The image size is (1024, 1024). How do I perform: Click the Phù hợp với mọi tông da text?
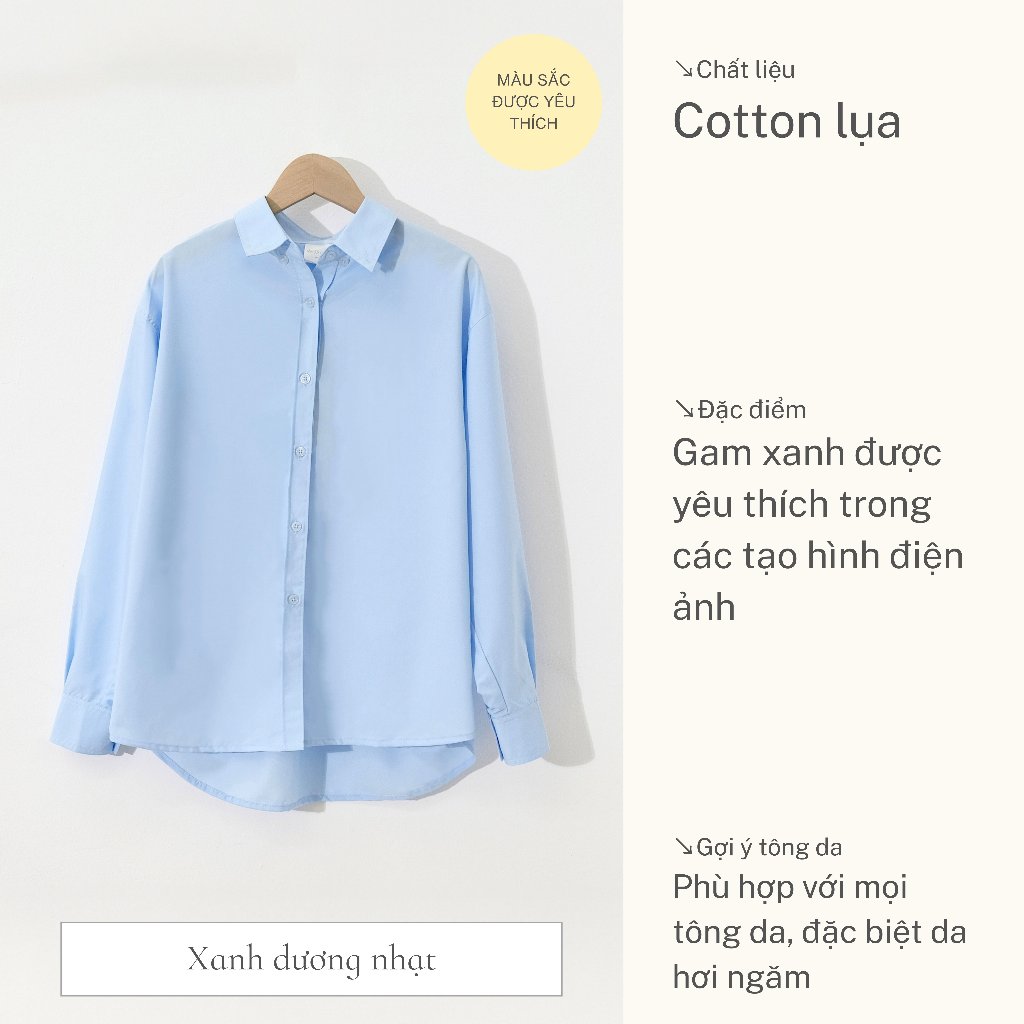click(x=820, y=932)
